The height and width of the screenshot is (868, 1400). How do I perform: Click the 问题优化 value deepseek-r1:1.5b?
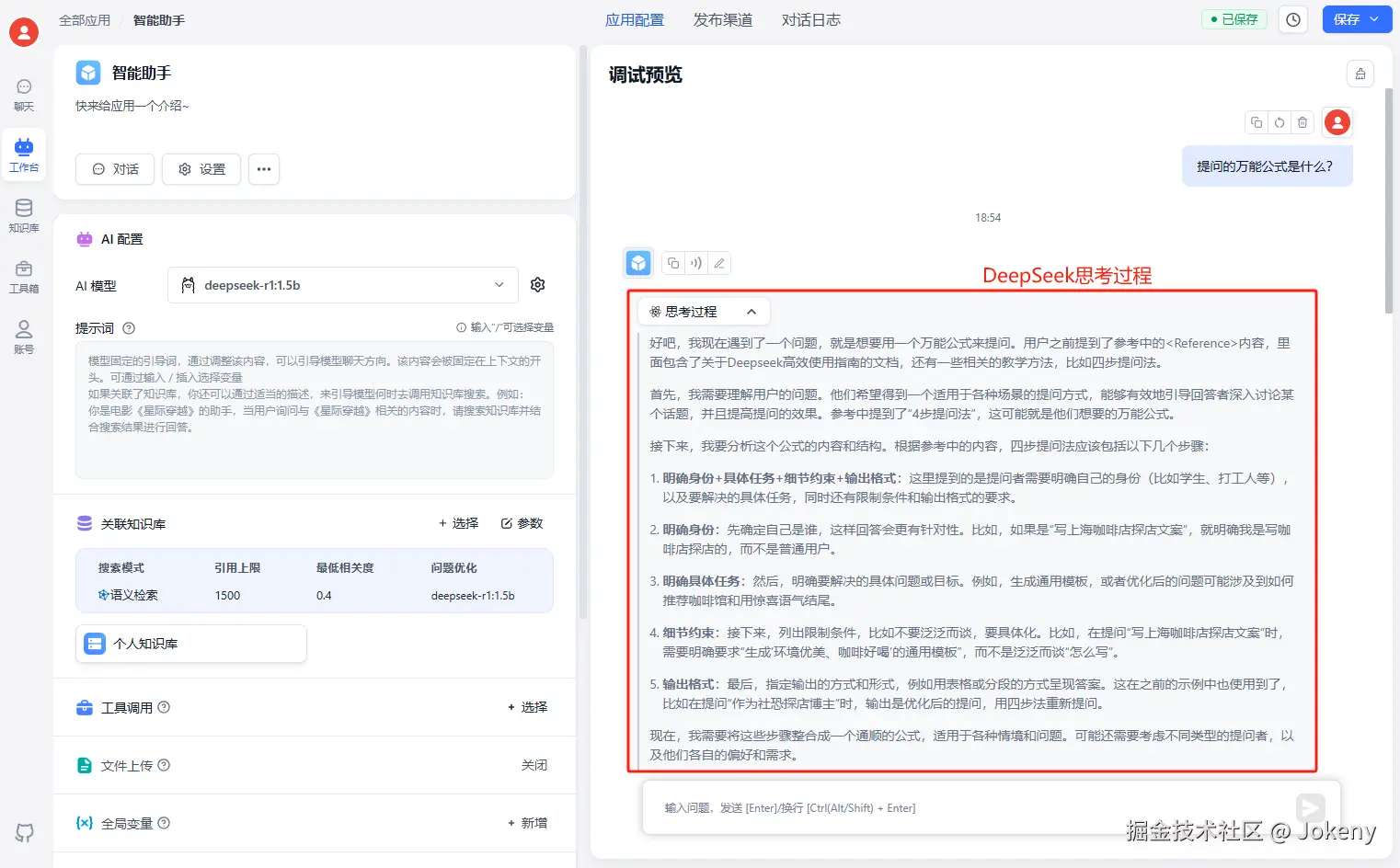pos(473,596)
